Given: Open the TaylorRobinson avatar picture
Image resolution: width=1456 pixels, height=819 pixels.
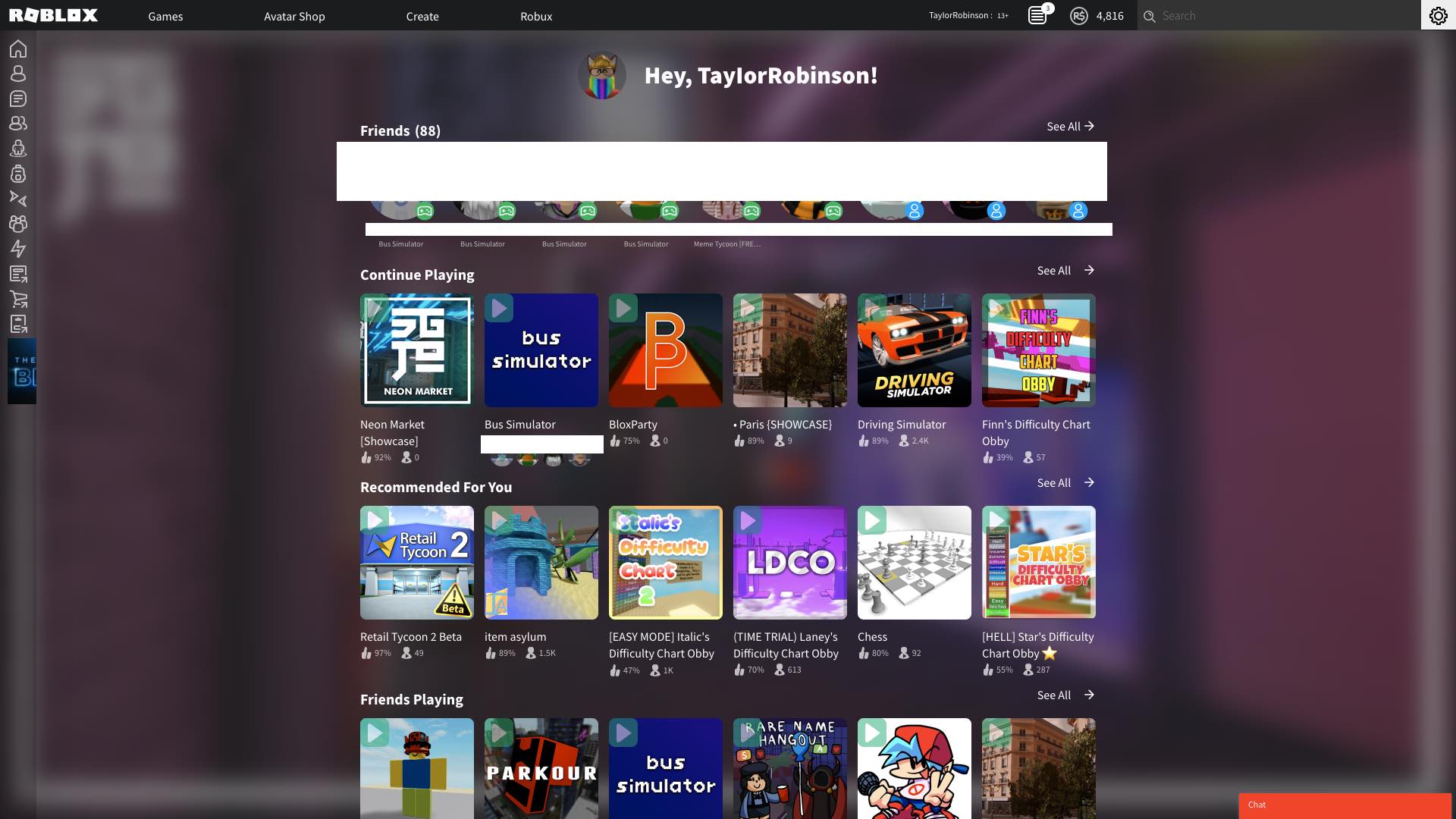Looking at the screenshot, I should 602,75.
